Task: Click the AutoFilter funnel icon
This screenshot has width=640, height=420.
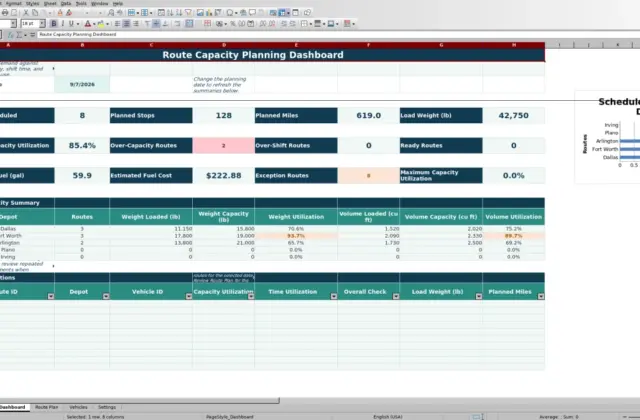Action: (x=188, y=13)
